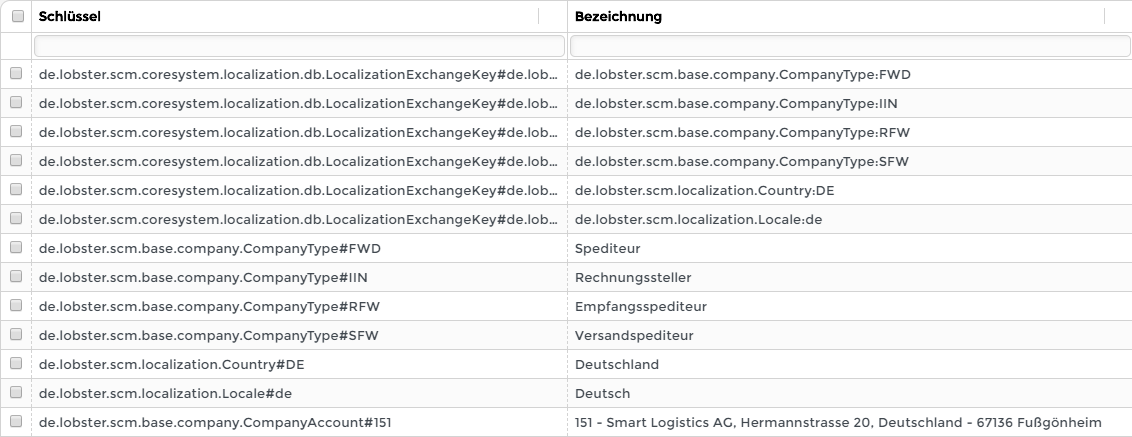Sort by Schlüssel column header
The image size is (1132, 437).
click(70, 17)
